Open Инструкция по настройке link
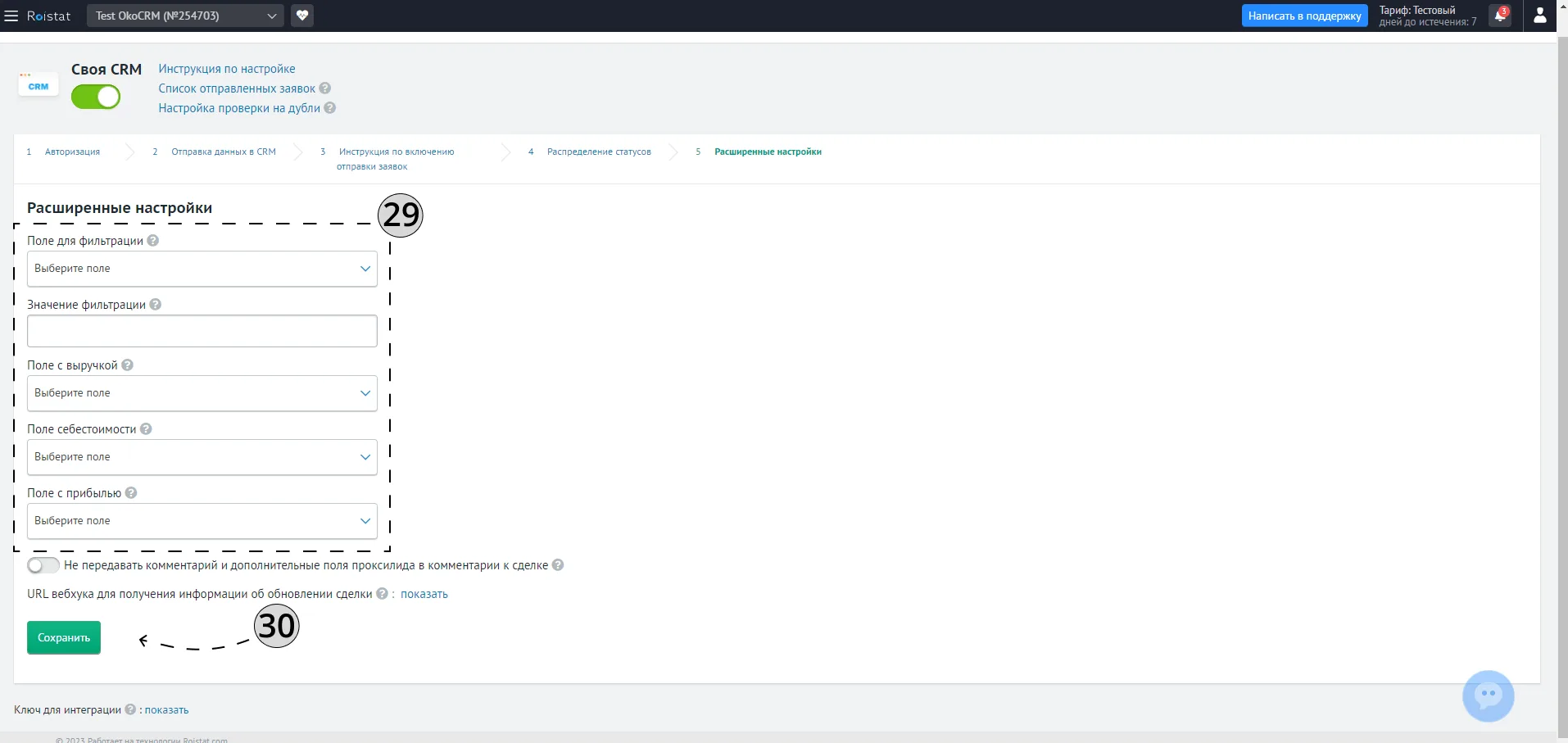Image resolution: width=1568 pixels, height=743 pixels. 227,69
